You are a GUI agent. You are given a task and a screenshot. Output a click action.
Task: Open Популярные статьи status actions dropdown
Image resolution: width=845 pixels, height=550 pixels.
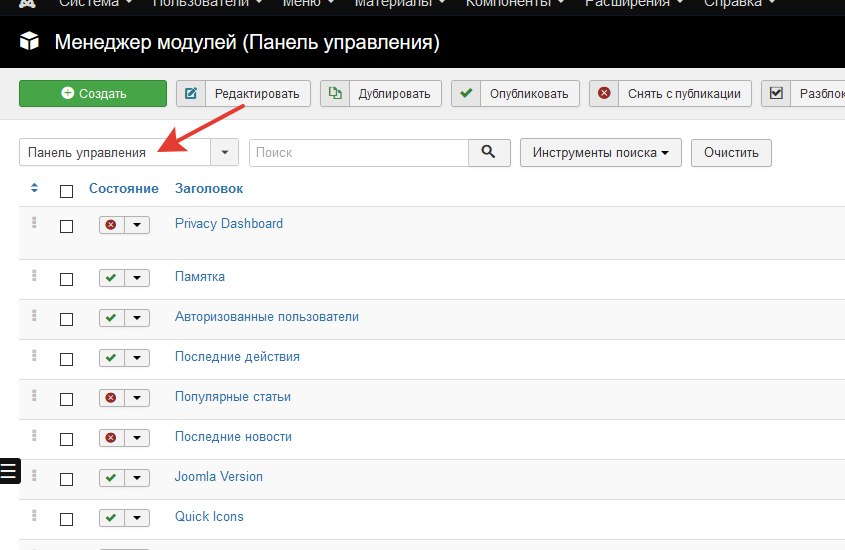pyautogui.click(x=137, y=398)
